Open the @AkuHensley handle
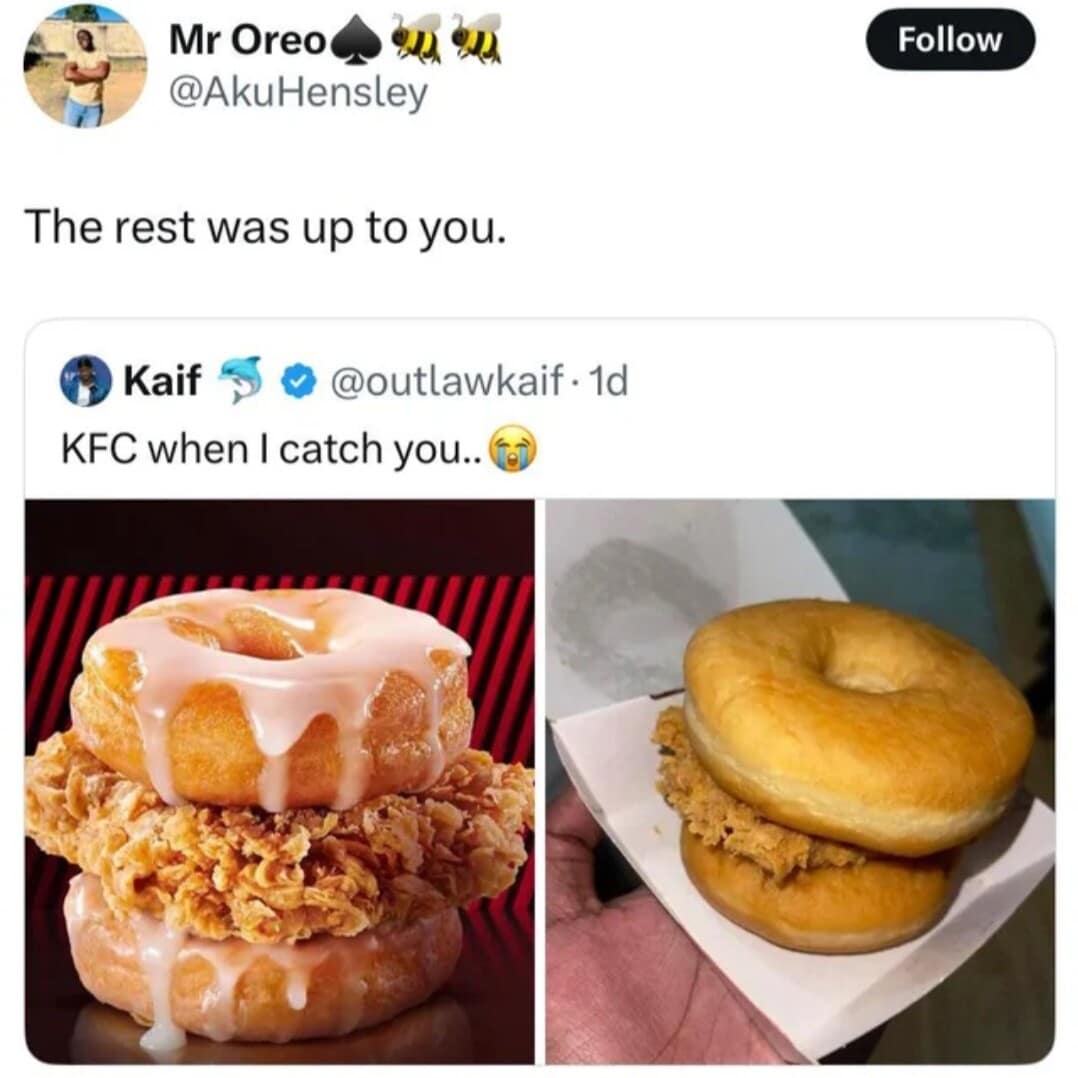This screenshot has height=1078, width=1078. point(298,93)
